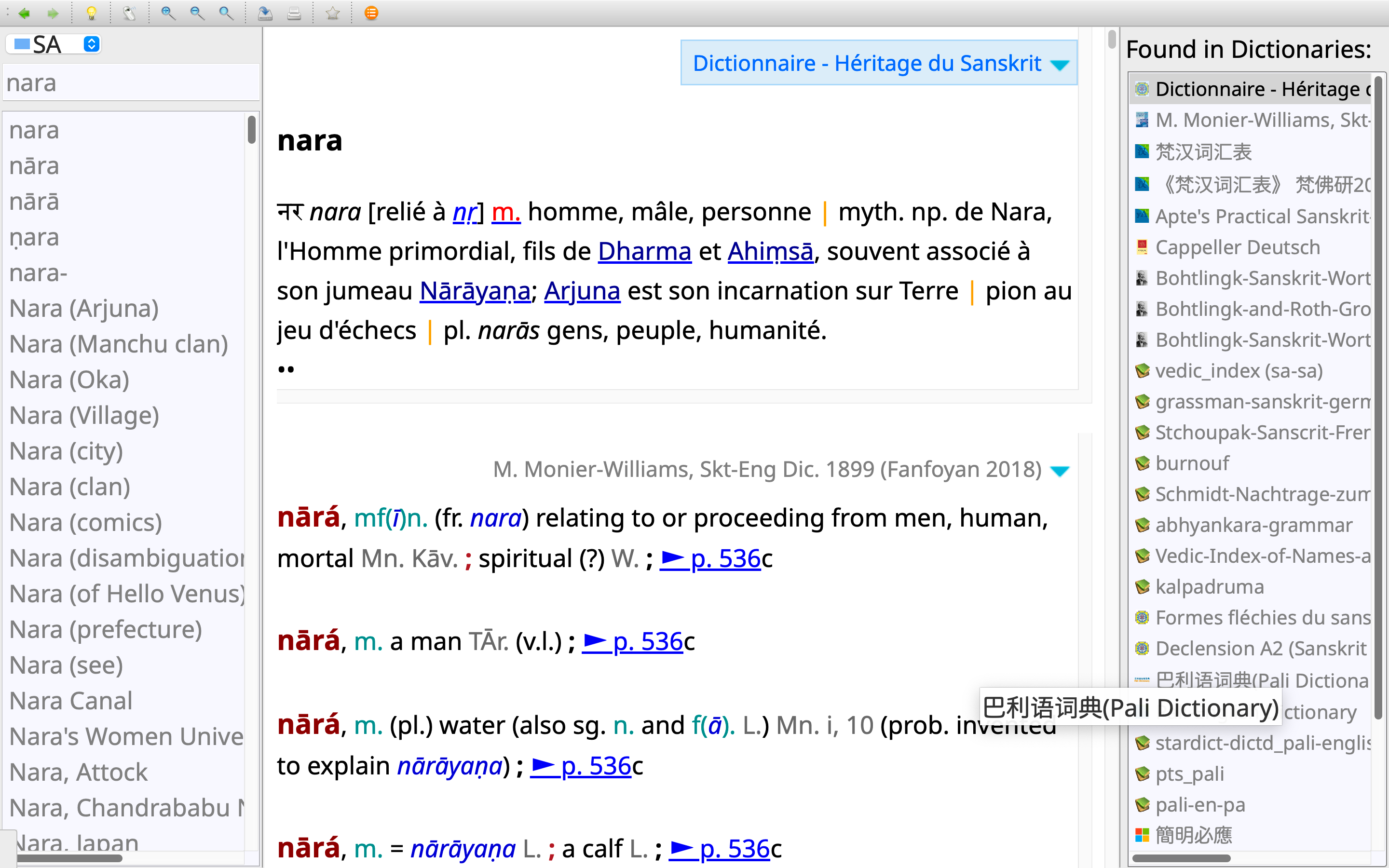Follow the Ahiṃsā hyperlink
The image size is (1389, 868).
click(771, 251)
